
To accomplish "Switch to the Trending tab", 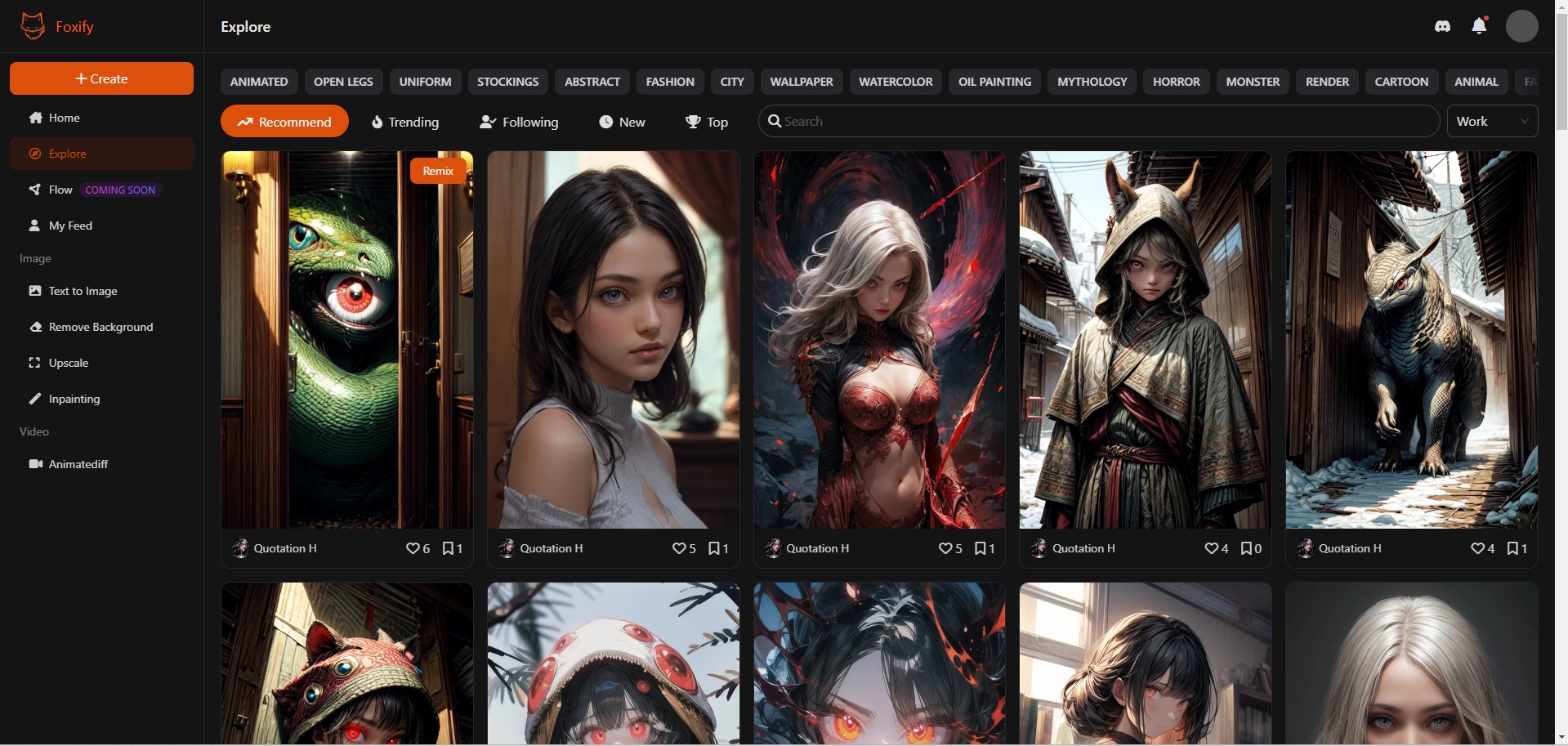I will pyautogui.click(x=405, y=122).
